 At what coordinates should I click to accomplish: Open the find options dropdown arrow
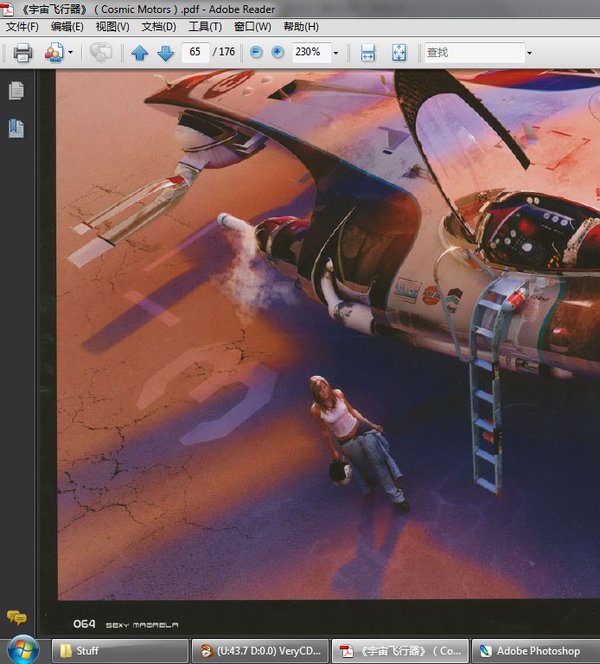tap(529, 53)
